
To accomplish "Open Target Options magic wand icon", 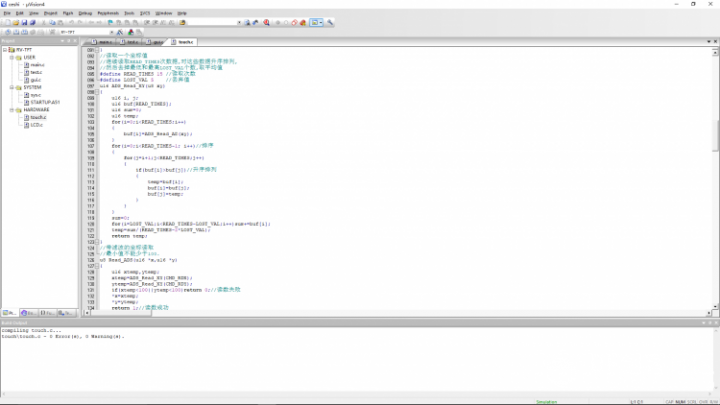I will coord(119,32).
